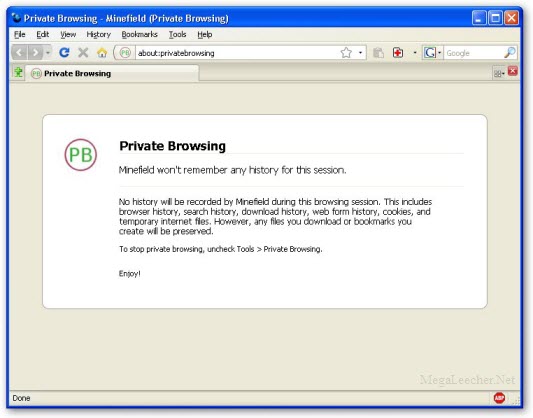
Task: Open the View menu
Action: 68,34
